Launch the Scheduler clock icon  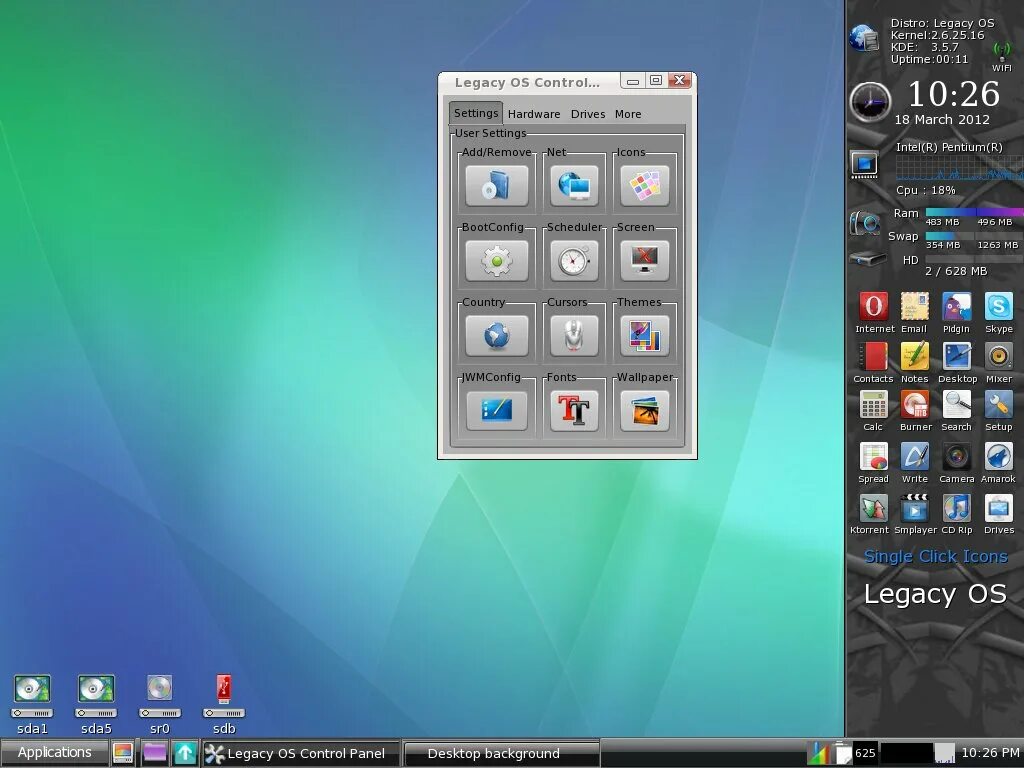click(573, 261)
